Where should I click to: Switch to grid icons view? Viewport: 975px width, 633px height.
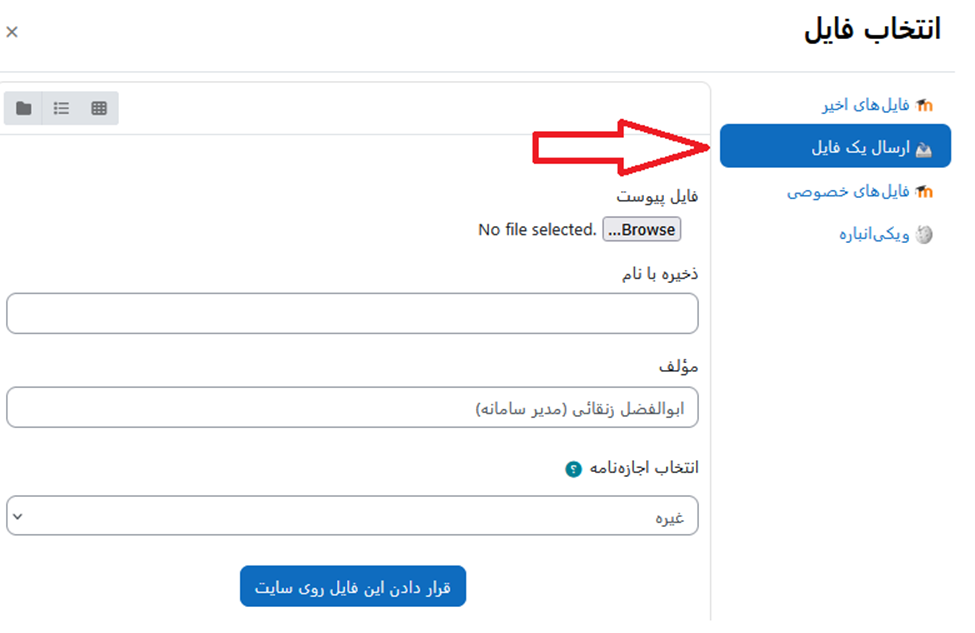[x=99, y=108]
